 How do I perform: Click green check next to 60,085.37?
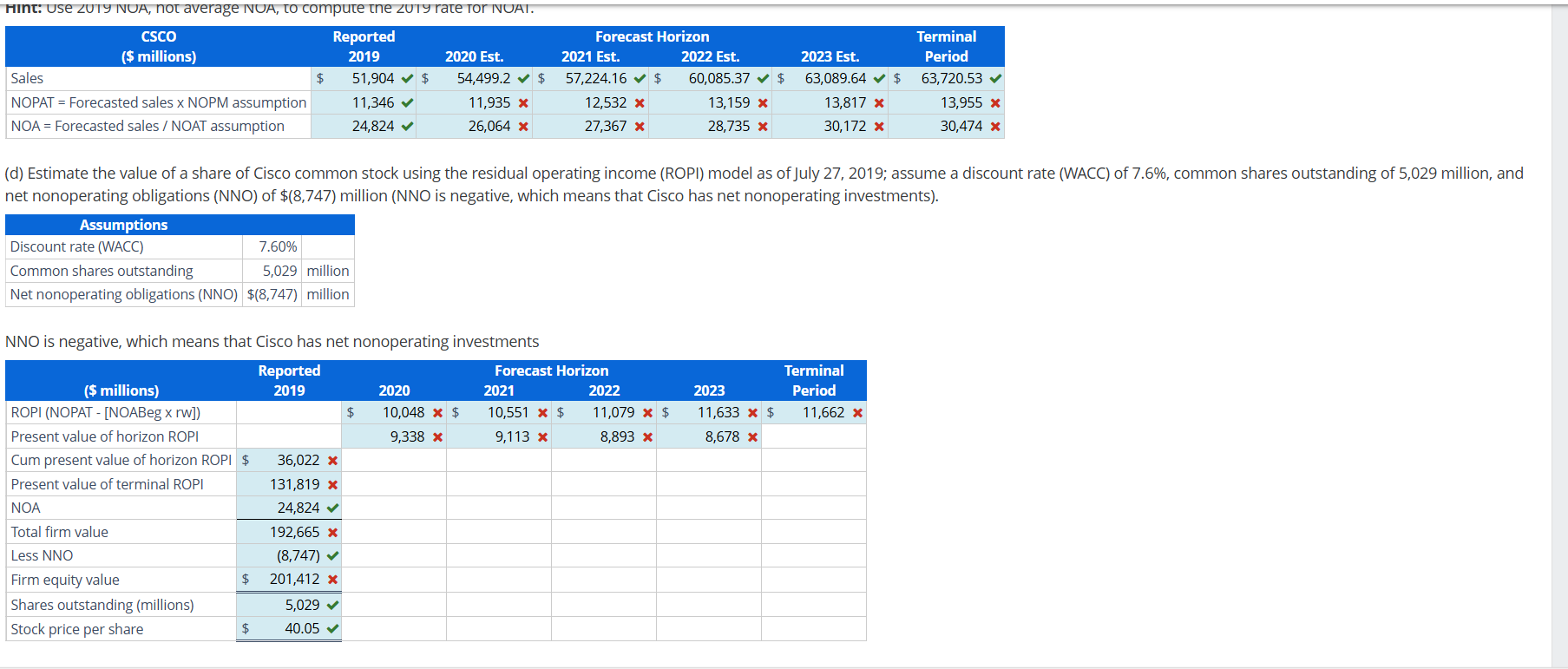(x=763, y=79)
